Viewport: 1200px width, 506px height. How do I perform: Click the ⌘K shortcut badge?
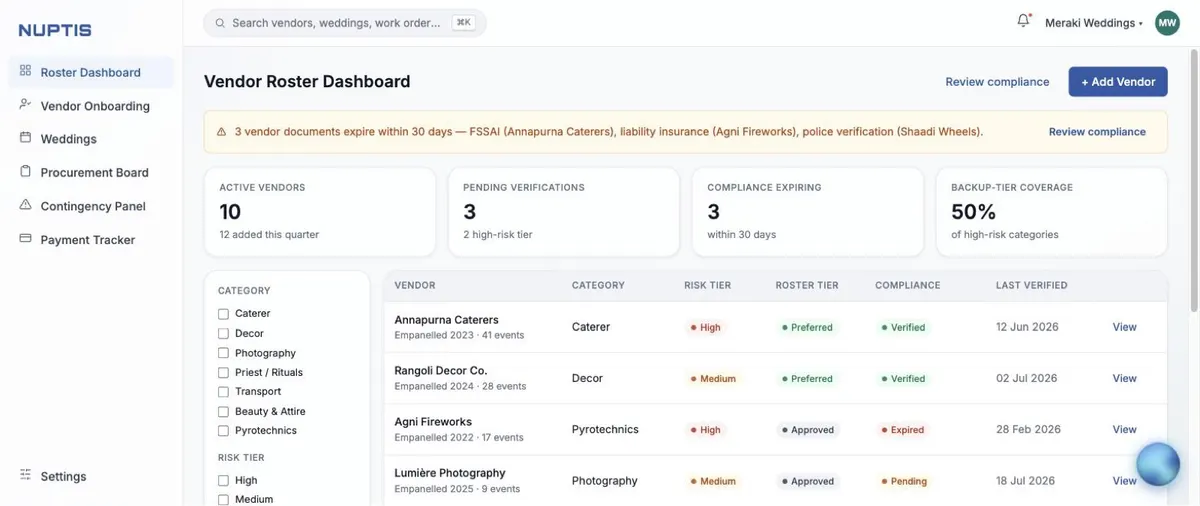point(463,22)
